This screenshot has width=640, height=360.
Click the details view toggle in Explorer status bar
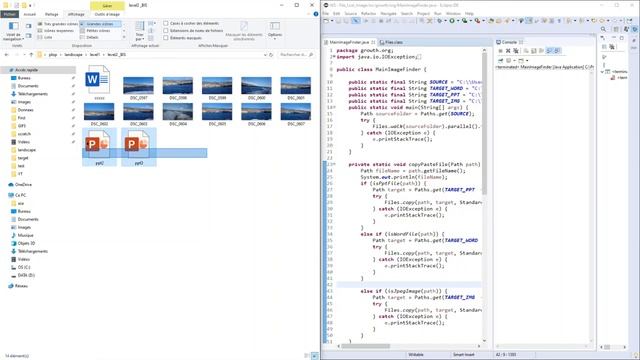click(307, 356)
